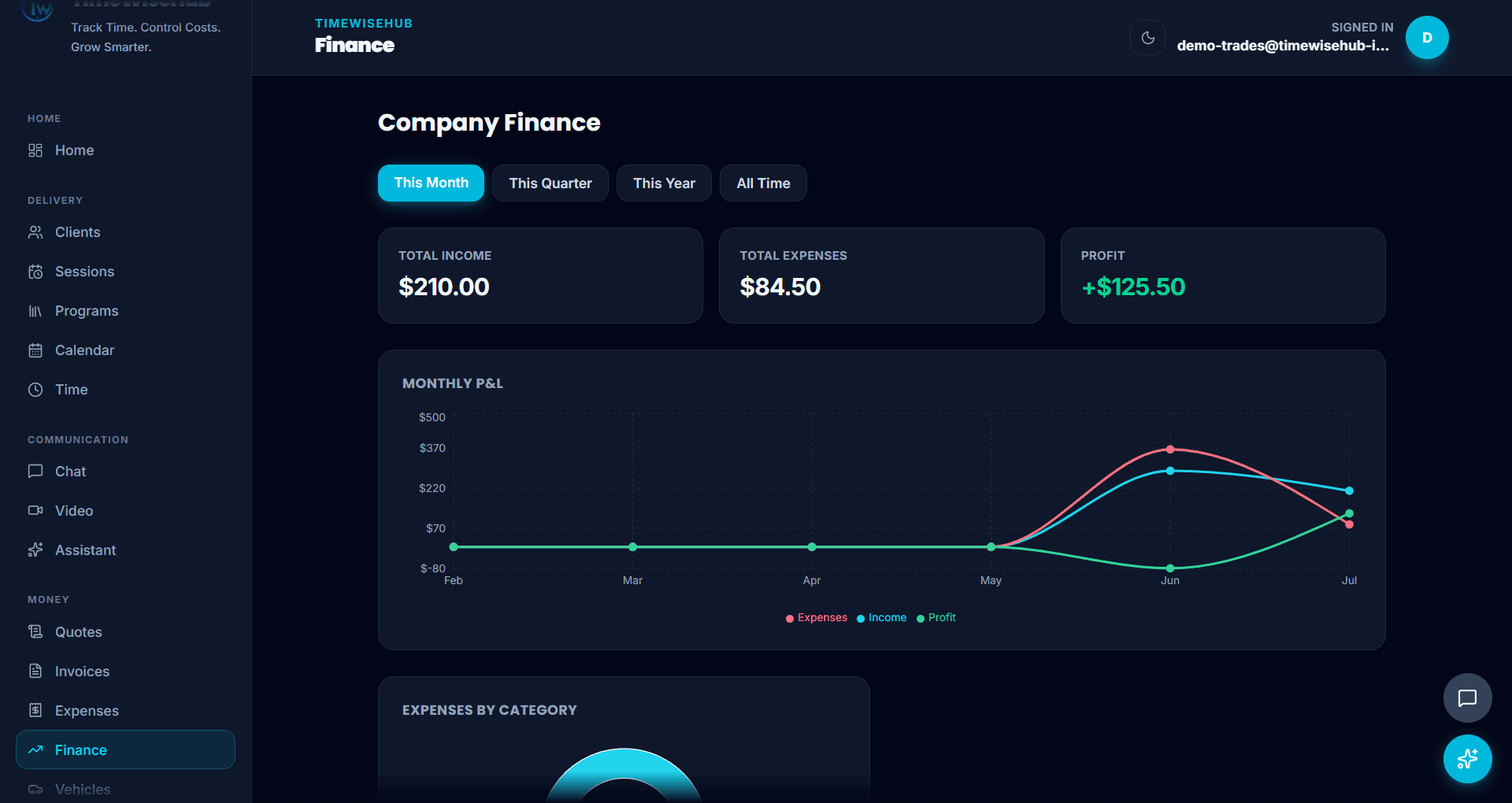The height and width of the screenshot is (803, 1512).
Task: Click the Quotes receipt icon
Action: (x=35, y=632)
